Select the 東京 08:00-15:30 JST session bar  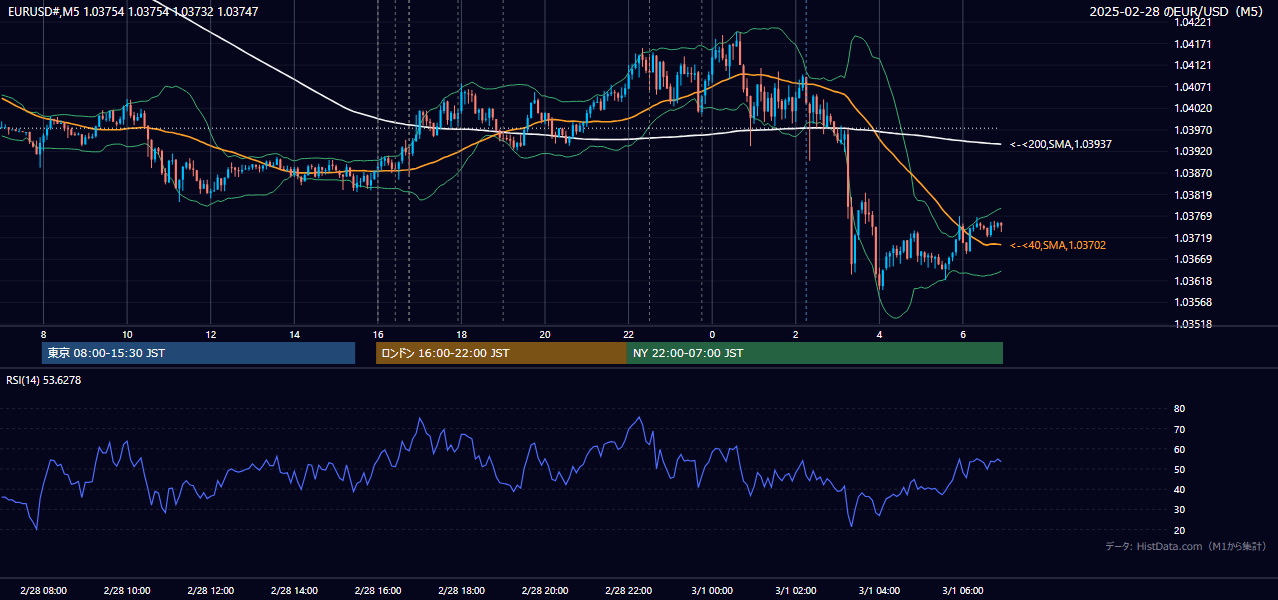198,353
